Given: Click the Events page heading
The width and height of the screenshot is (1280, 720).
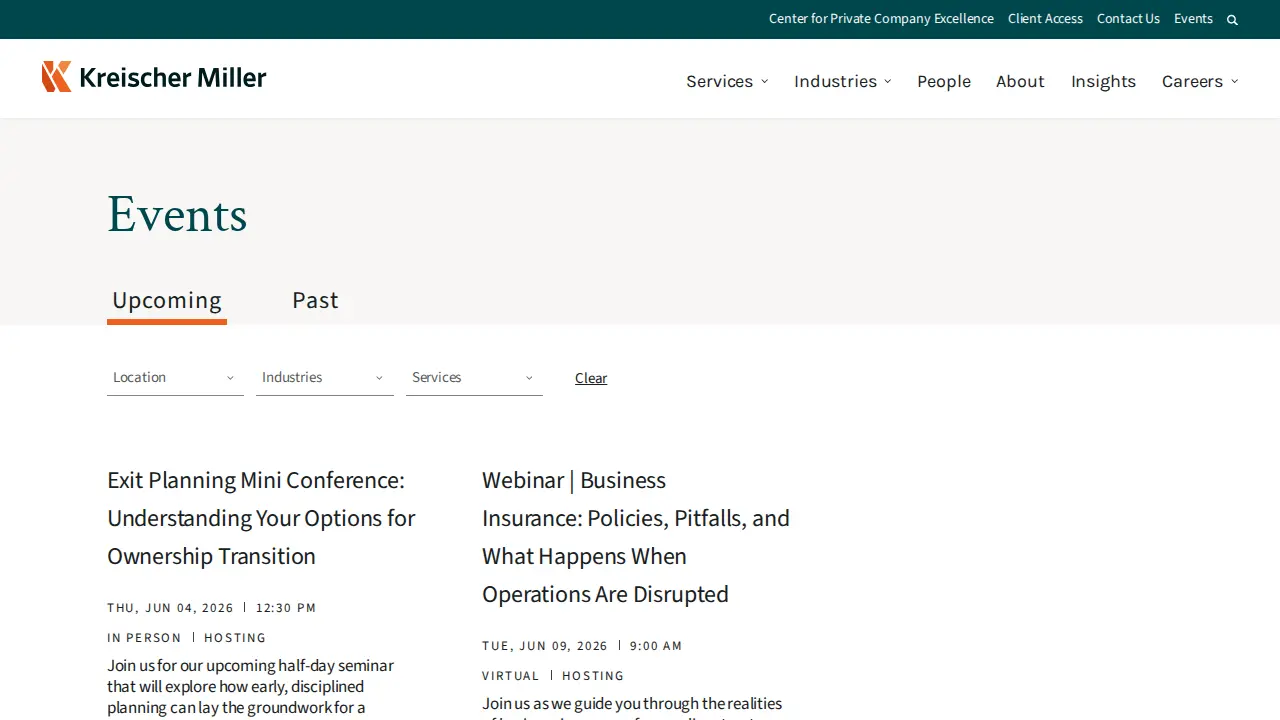Looking at the screenshot, I should (x=177, y=215).
